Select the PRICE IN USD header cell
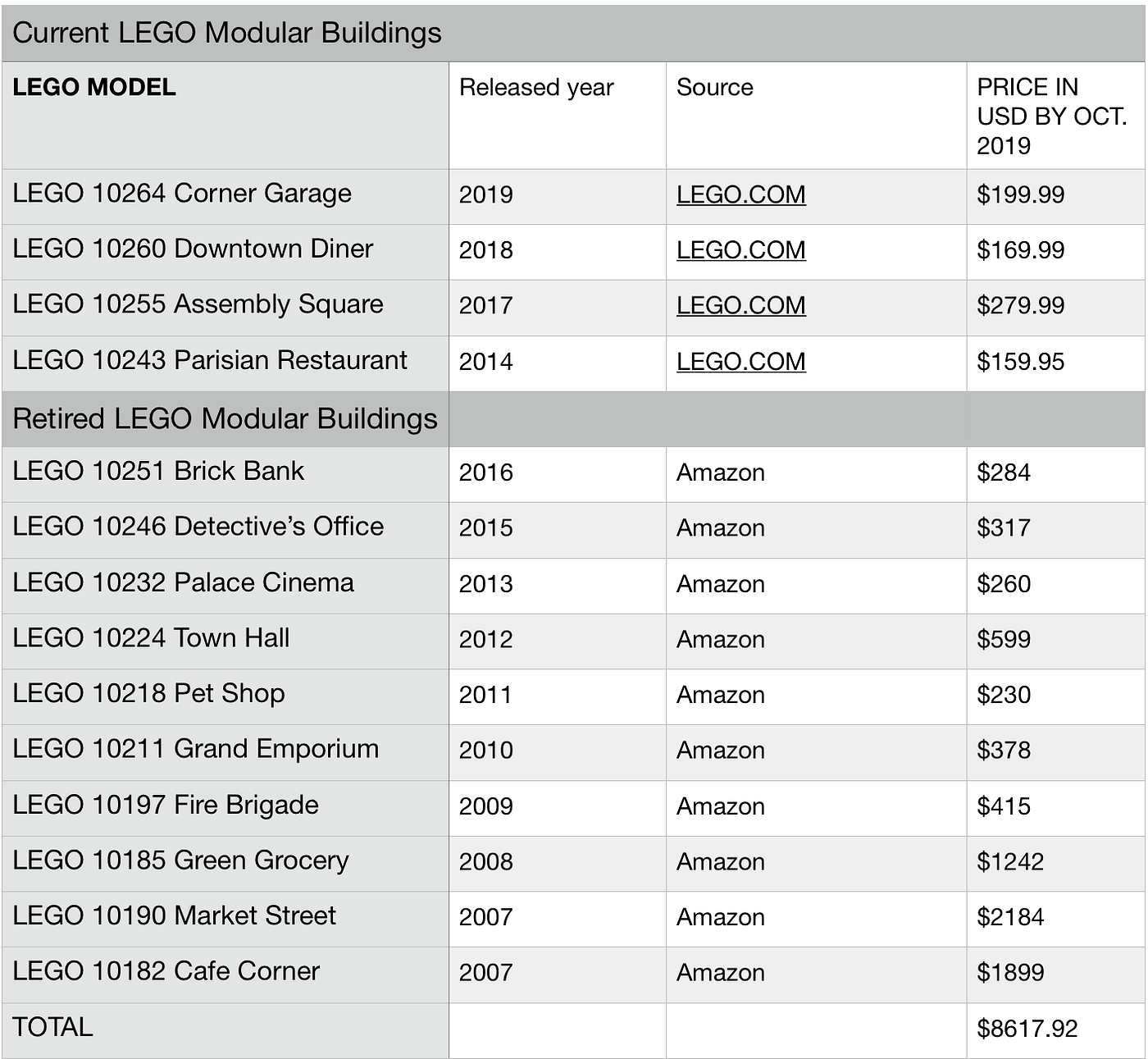Viewport: 1148px width, 1059px height. [1056, 116]
